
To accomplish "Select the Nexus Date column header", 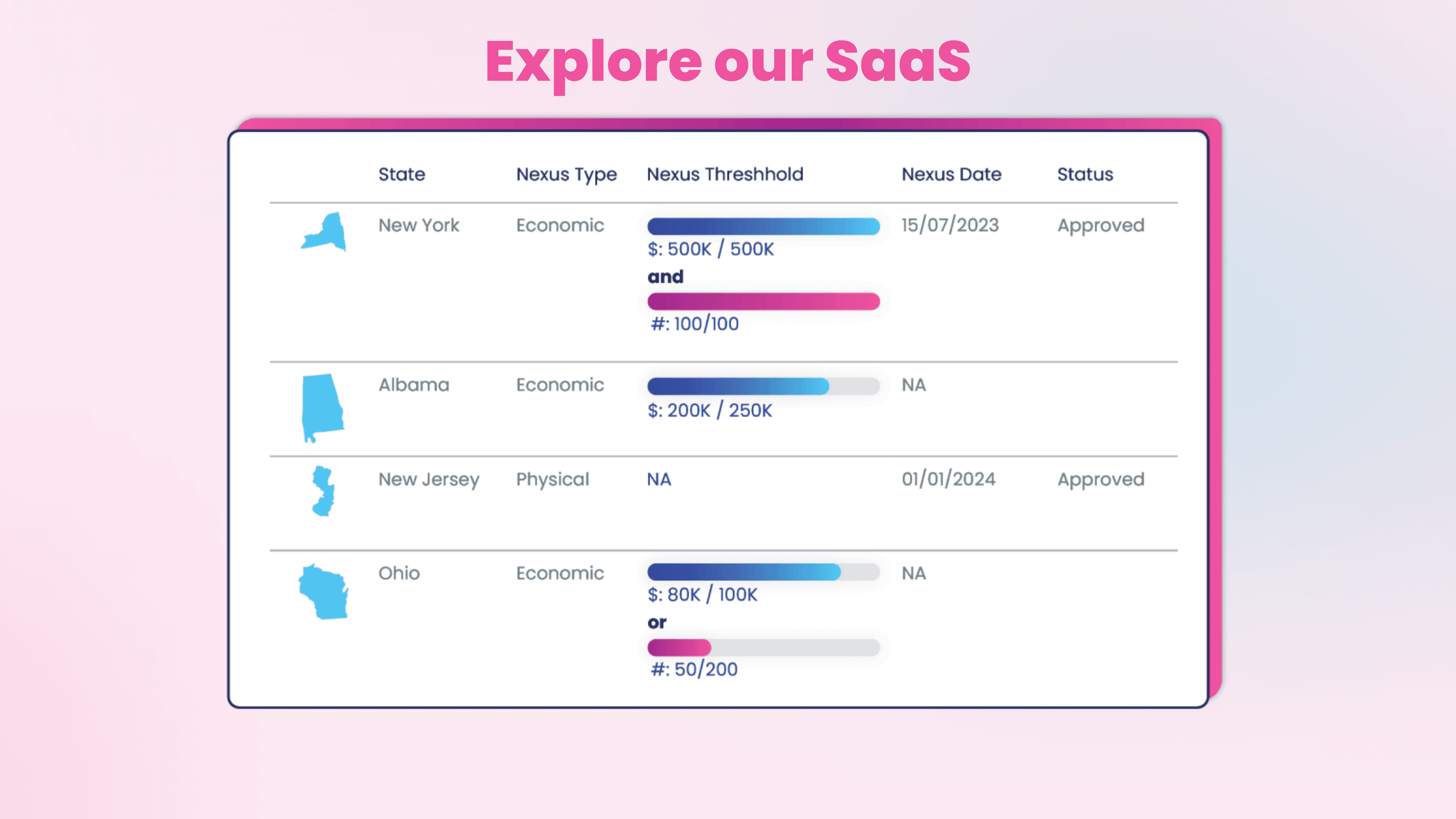I will click(x=951, y=174).
